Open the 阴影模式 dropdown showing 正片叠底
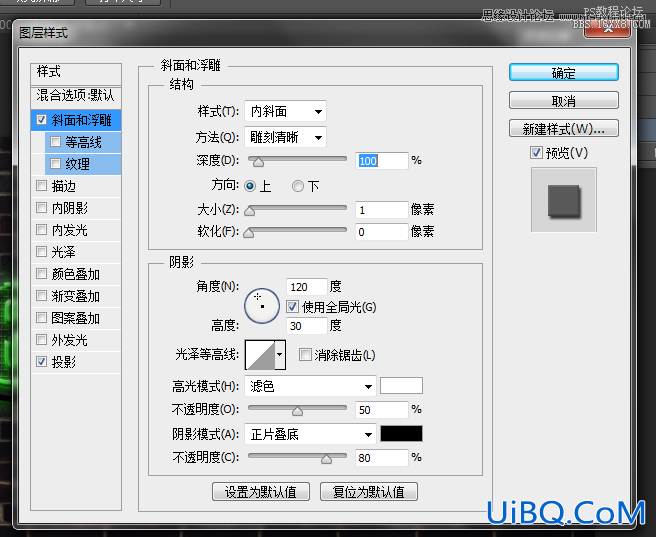This screenshot has width=656, height=537. pyautogui.click(x=310, y=434)
